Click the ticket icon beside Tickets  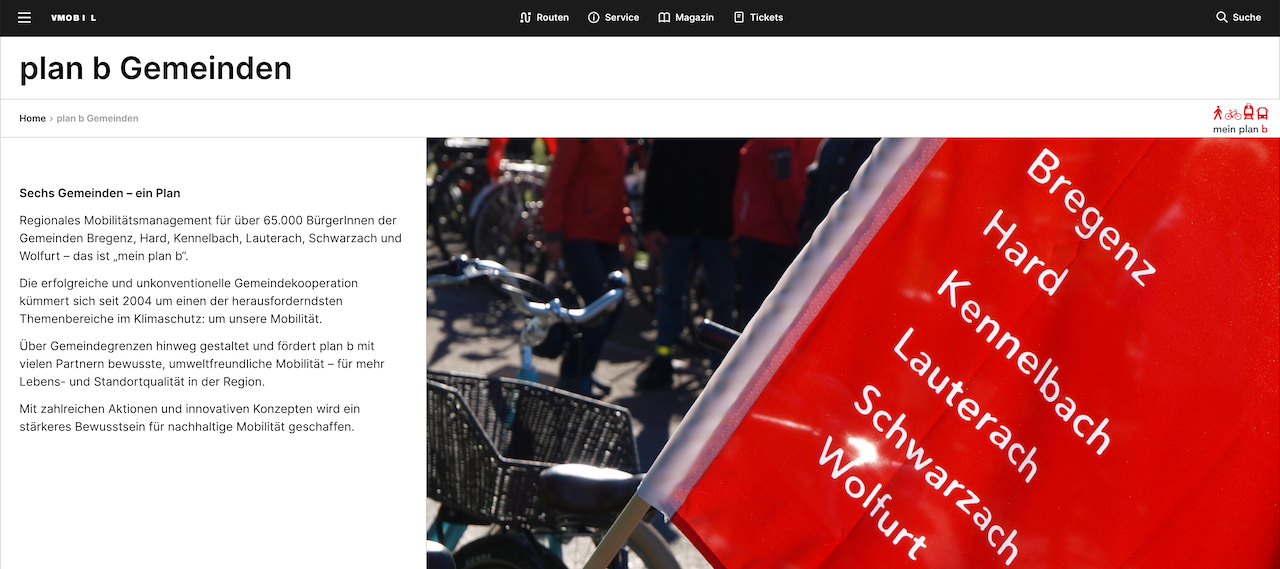pyautogui.click(x=739, y=18)
